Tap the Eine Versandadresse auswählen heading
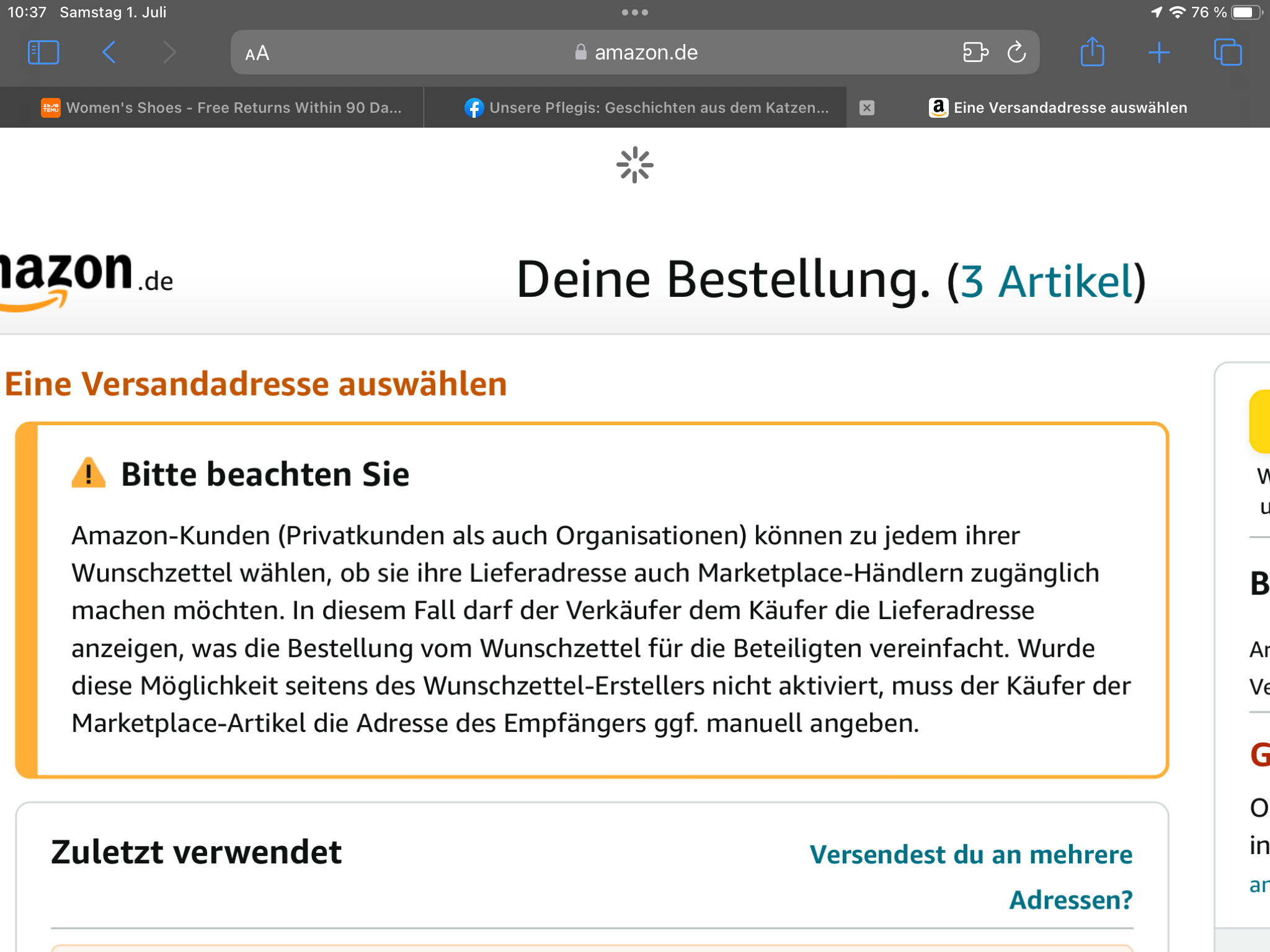The height and width of the screenshot is (952, 1270). point(256,384)
